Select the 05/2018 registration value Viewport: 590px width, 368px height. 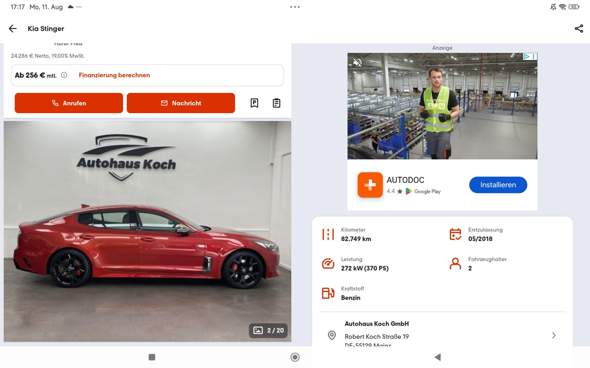click(480, 239)
